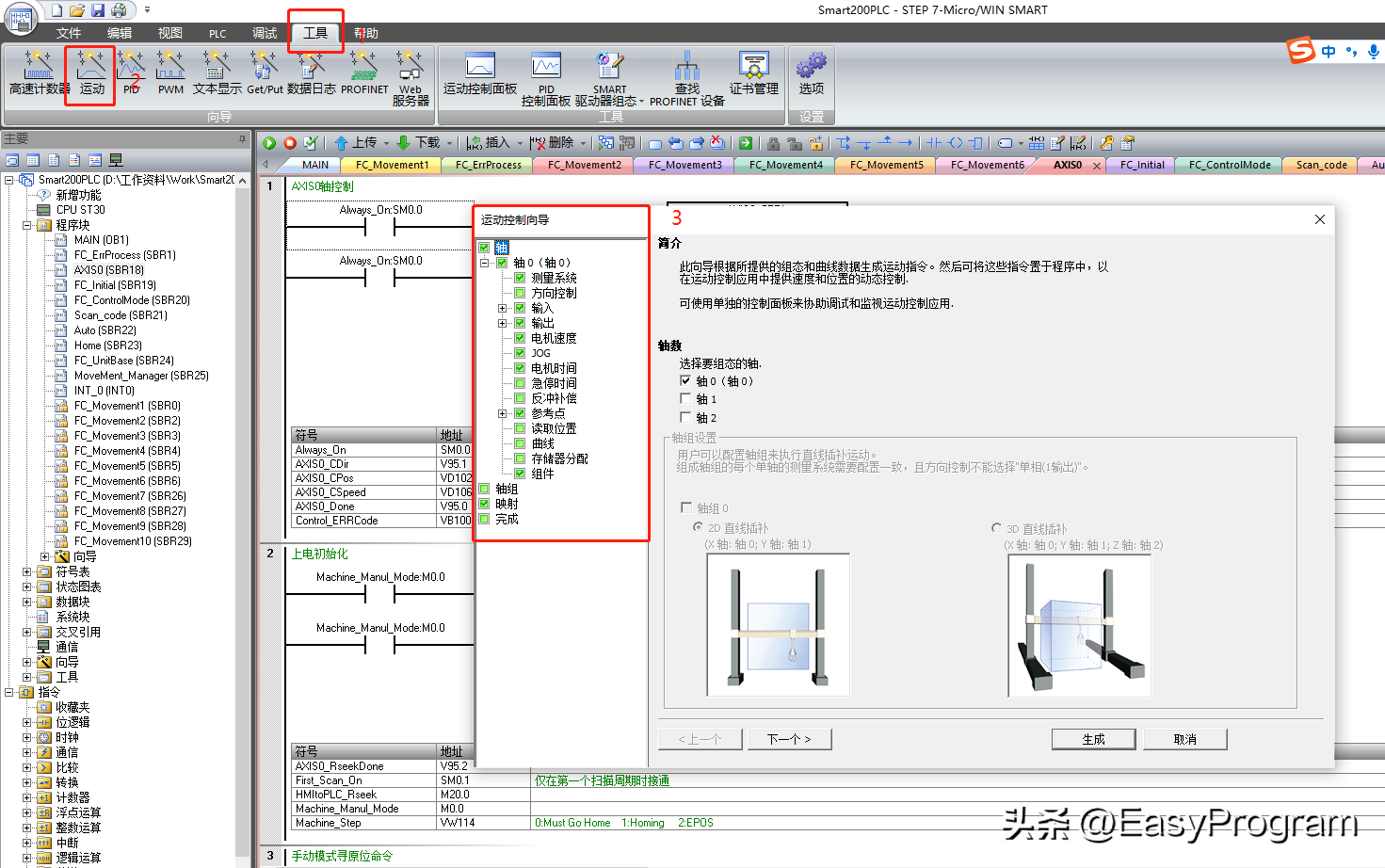Switch to the FC_Movement3 program tab
Screen dimensions: 1385x868
pyautogui.click(x=684, y=165)
